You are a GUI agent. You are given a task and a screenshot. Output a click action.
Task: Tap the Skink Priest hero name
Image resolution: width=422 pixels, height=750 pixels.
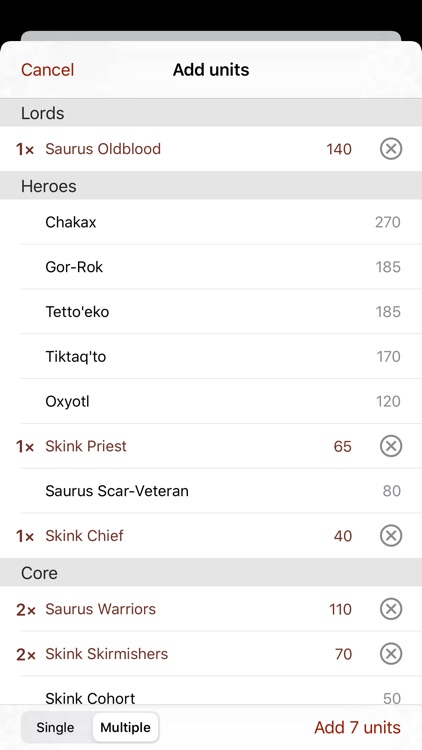pos(86,446)
